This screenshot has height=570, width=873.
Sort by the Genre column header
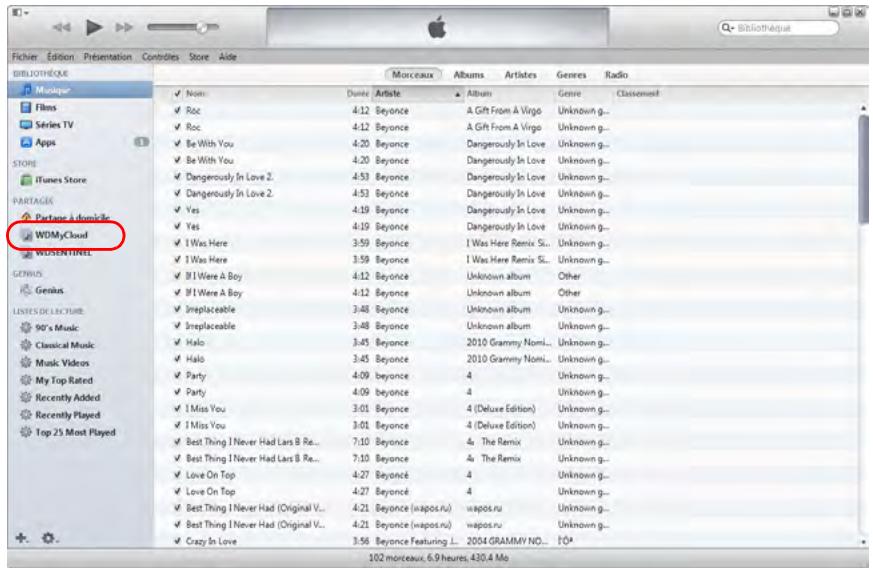tap(569, 94)
